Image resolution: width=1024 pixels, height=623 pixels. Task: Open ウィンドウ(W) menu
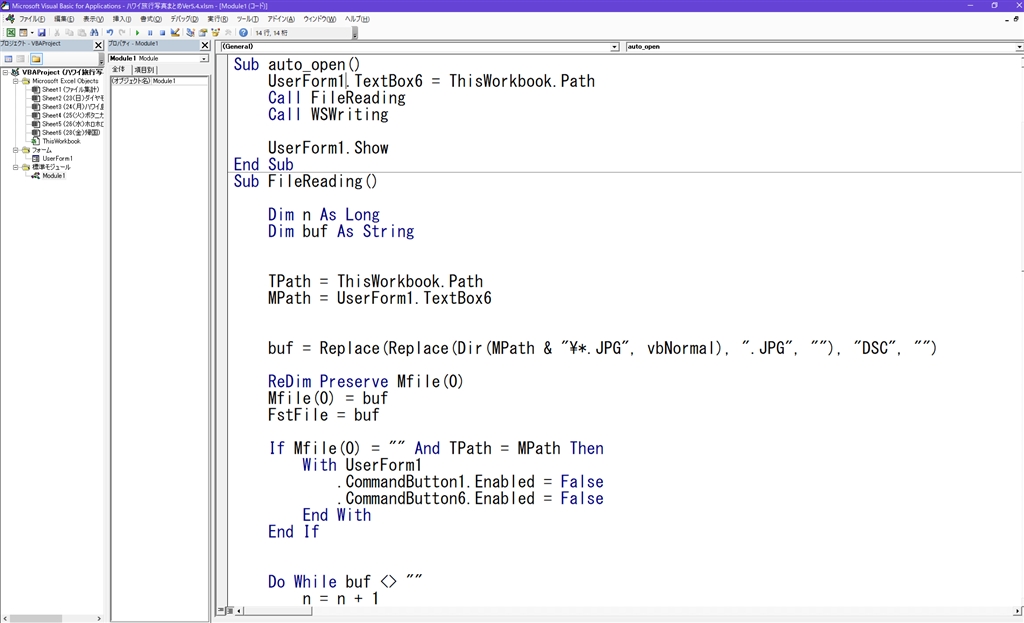pyautogui.click(x=319, y=19)
